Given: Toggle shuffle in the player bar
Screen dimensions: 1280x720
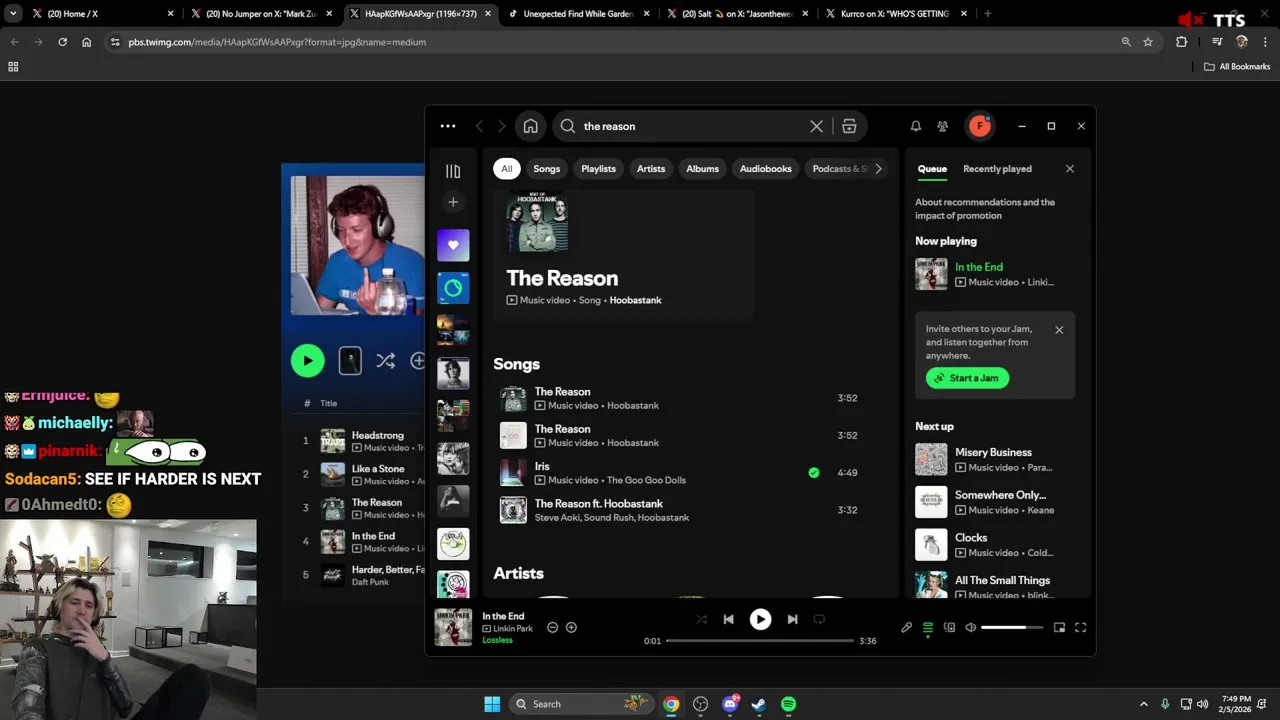Looking at the screenshot, I should 701,619.
